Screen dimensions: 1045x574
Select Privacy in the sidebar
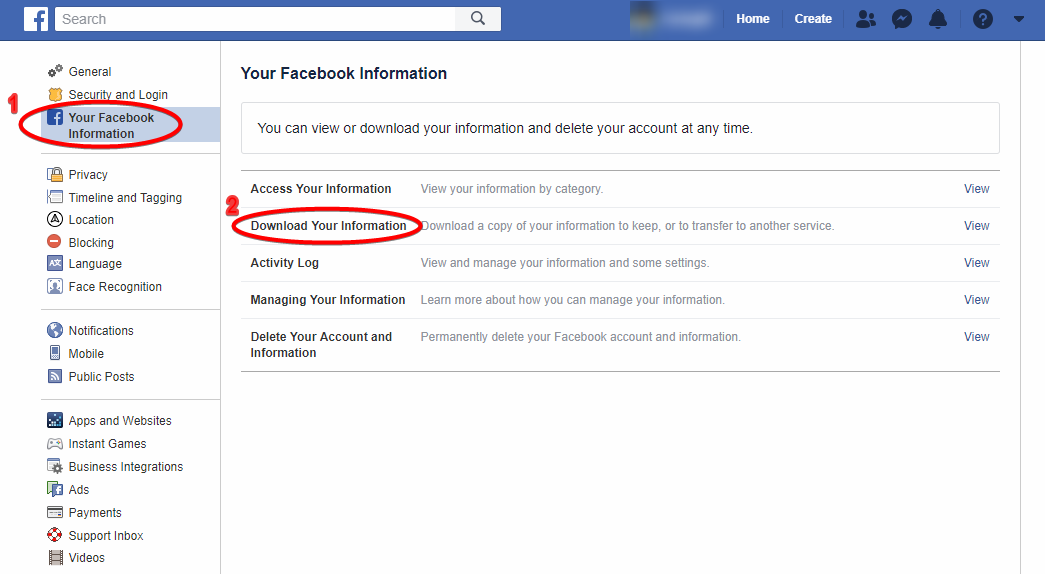coord(88,175)
